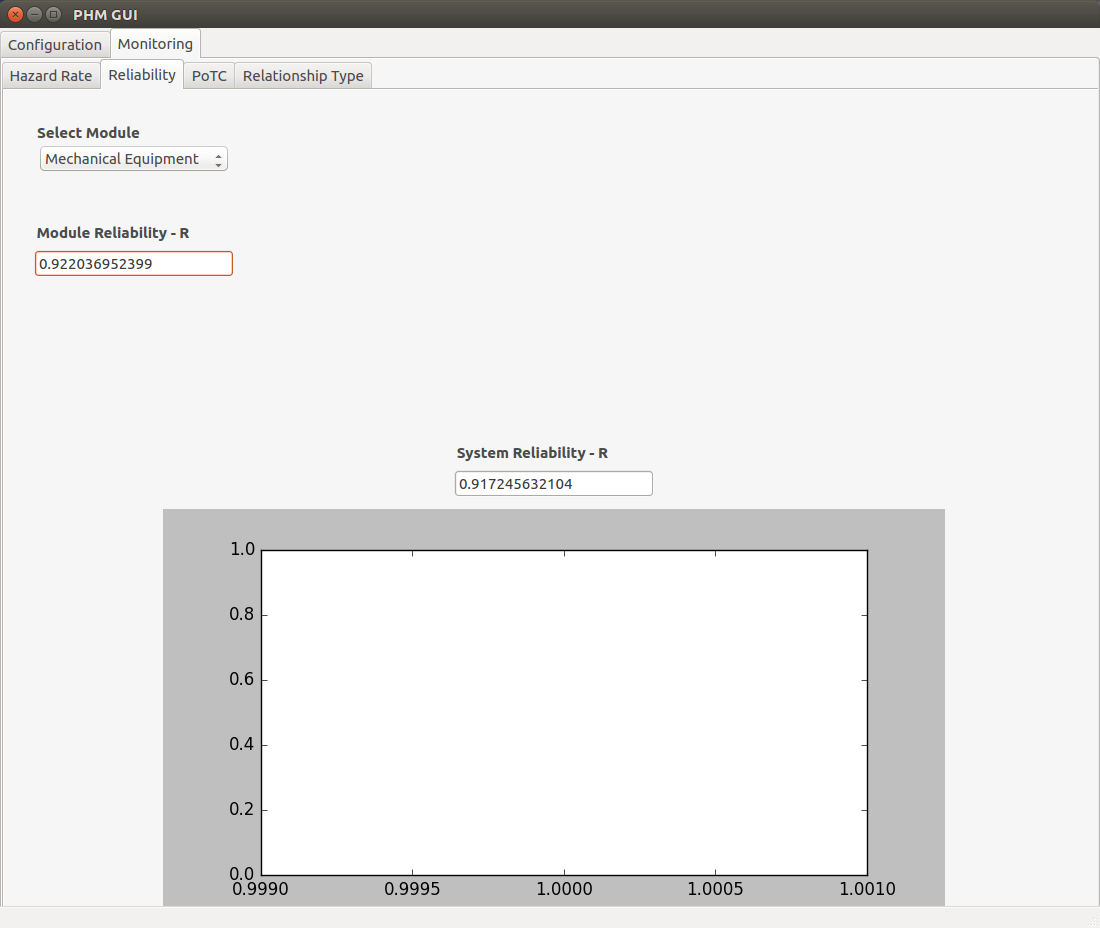The width and height of the screenshot is (1100, 928).
Task: Click inside the reliability plot area
Action: click(x=564, y=713)
